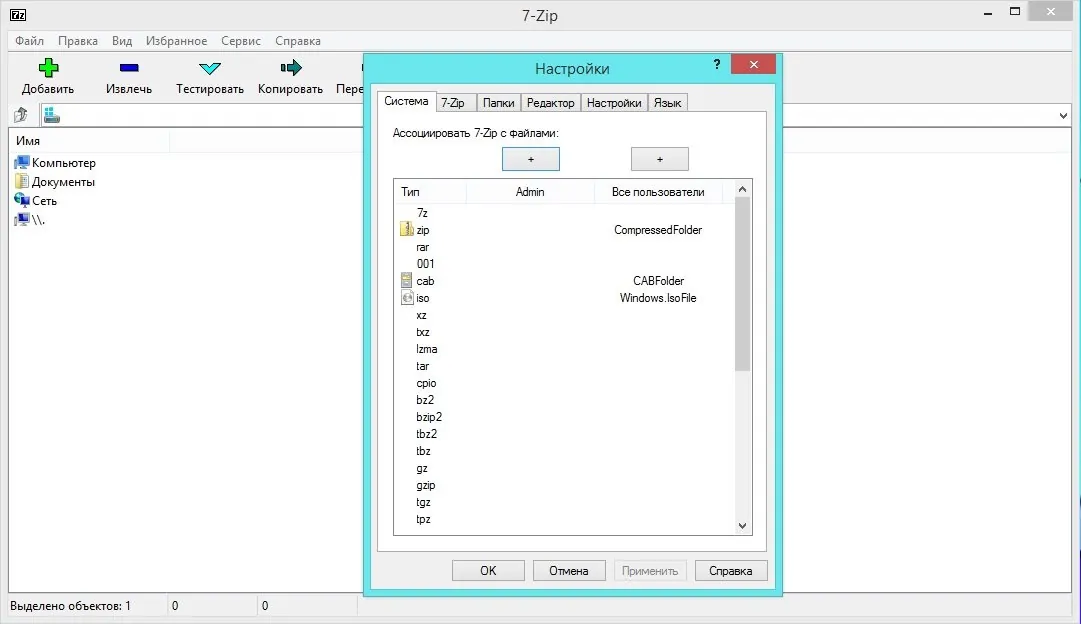This screenshot has height=624, width=1081.
Task: Click the 7z logo in the title bar
Action: pyautogui.click(x=18, y=14)
